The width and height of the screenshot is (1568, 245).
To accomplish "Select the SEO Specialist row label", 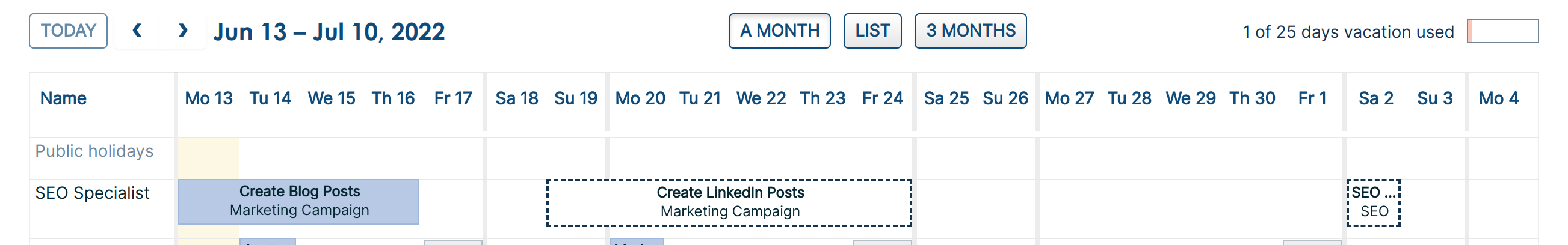I will pyautogui.click(x=92, y=193).
